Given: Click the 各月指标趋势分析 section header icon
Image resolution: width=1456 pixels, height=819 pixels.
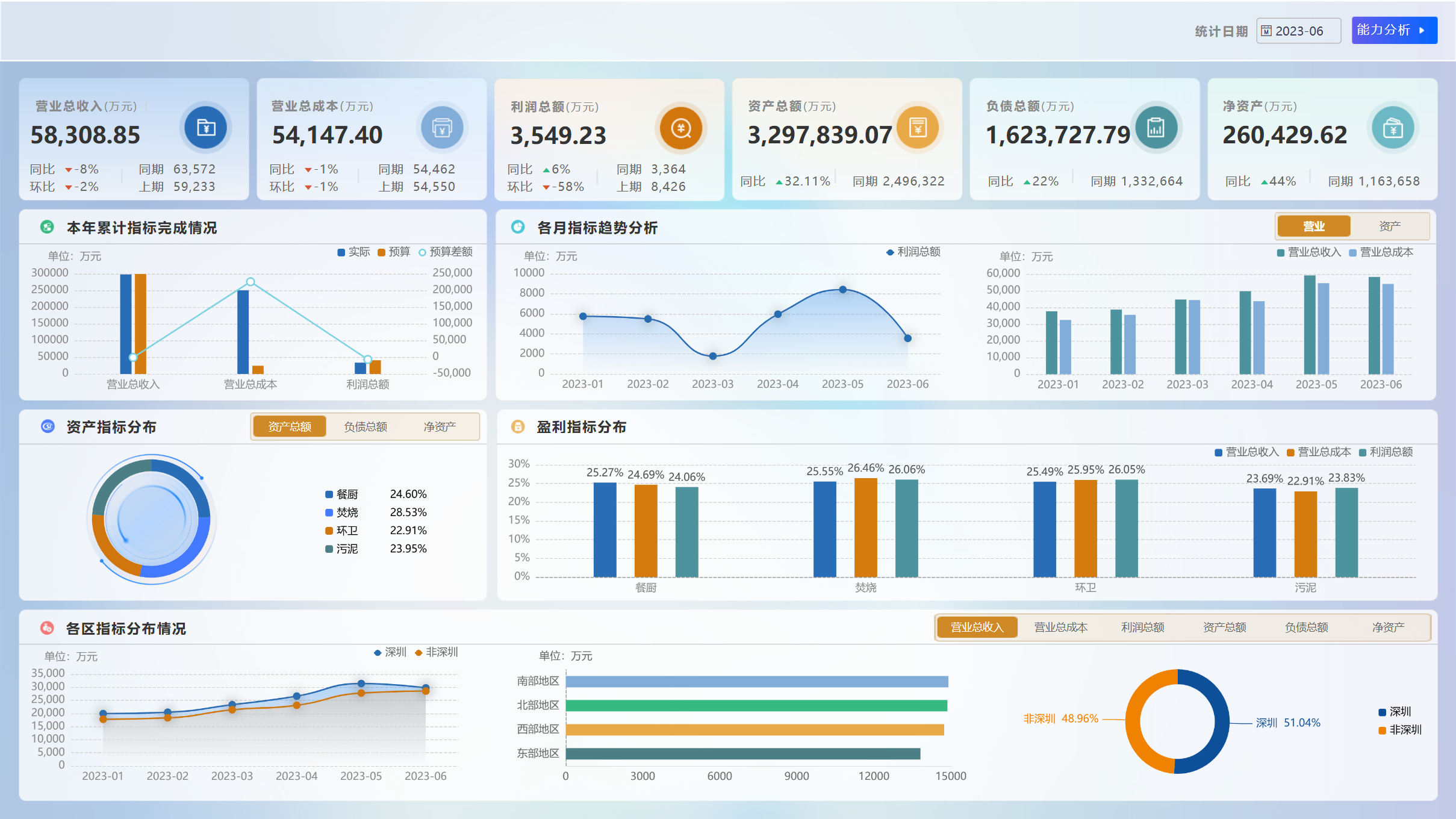Looking at the screenshot, I should coord(518,227).
